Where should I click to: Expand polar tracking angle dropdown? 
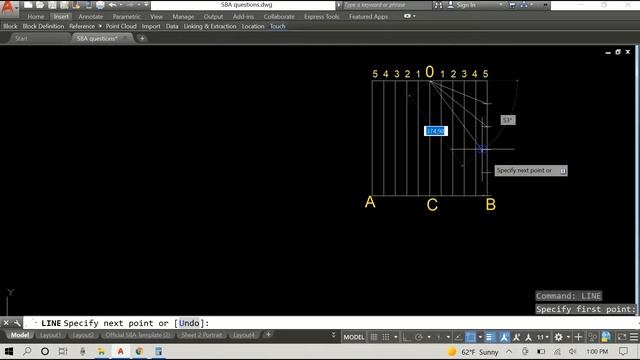(x=429, y=337)
